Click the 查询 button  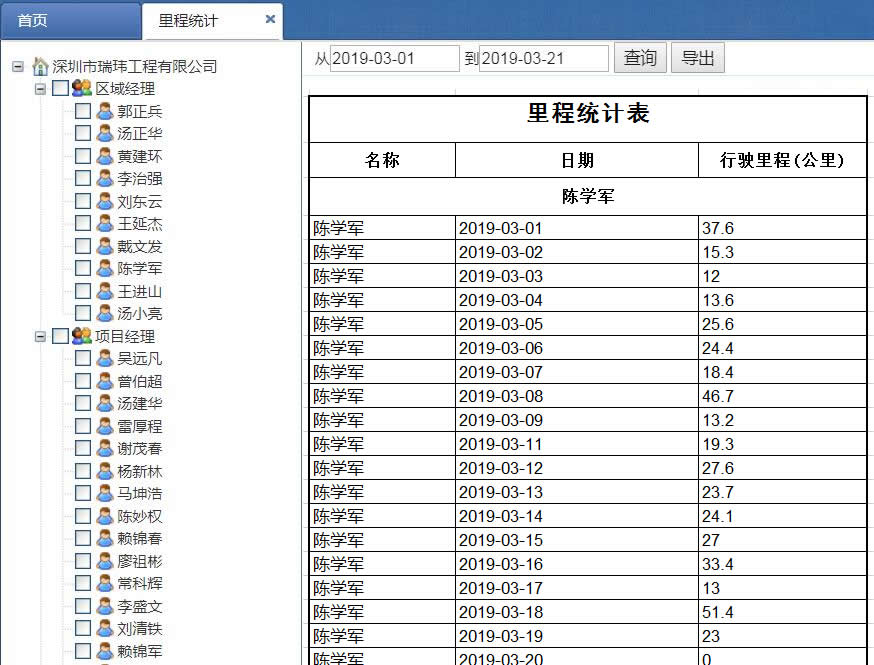point(640,57)
